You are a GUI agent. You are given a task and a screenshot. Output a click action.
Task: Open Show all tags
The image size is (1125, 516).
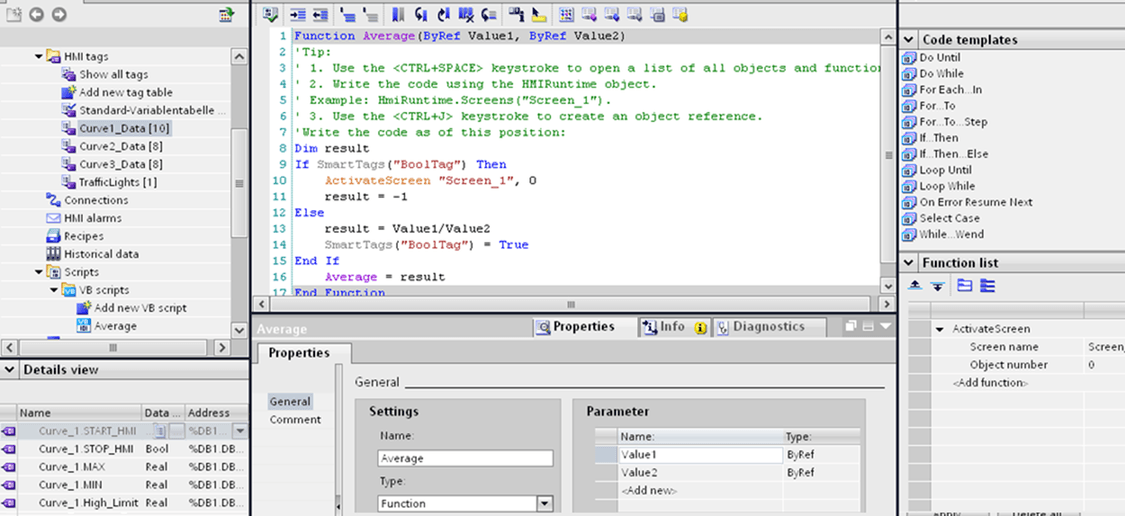(114, 74)
